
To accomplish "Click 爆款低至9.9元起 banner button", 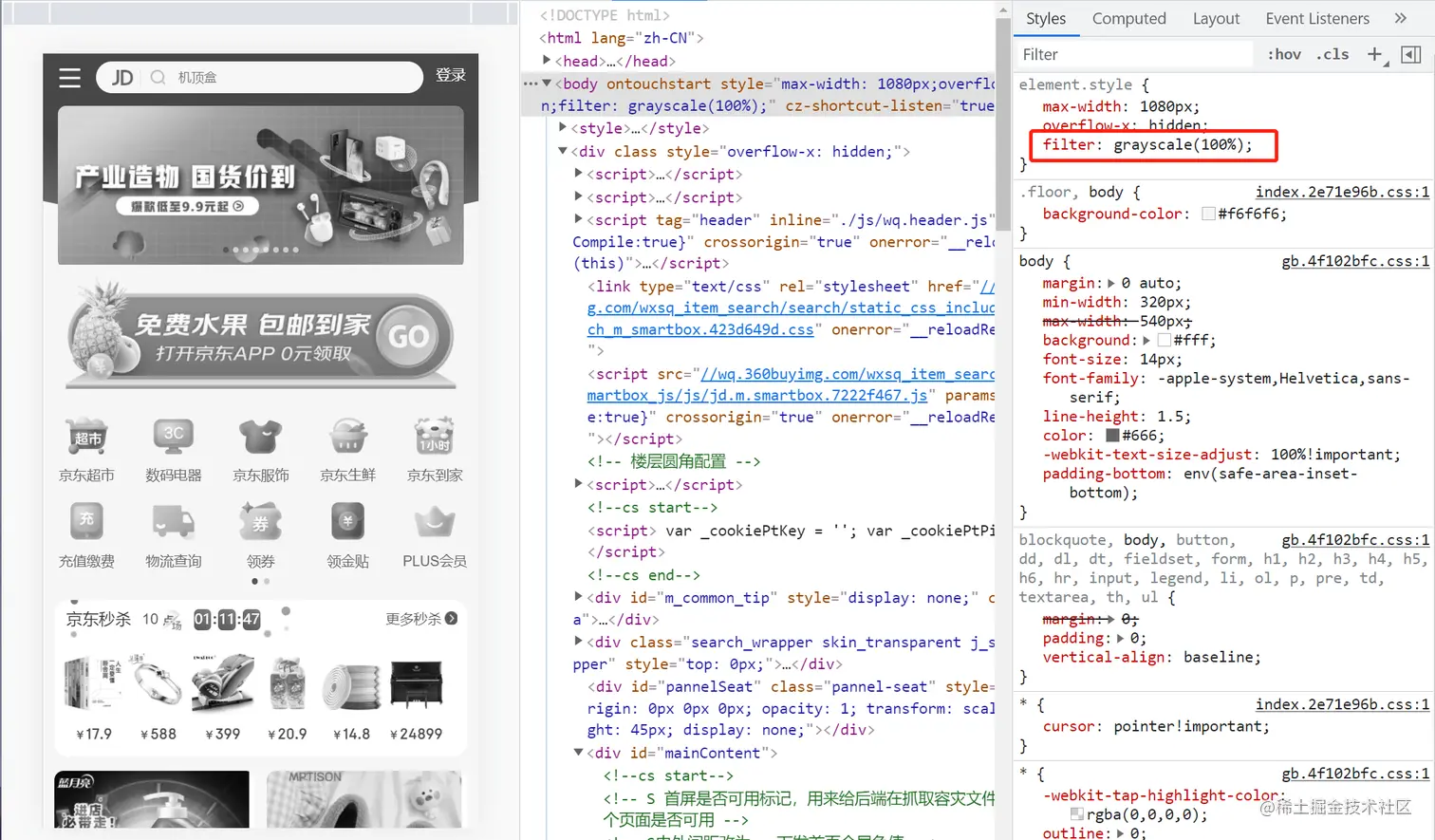I will click(187, 206).
